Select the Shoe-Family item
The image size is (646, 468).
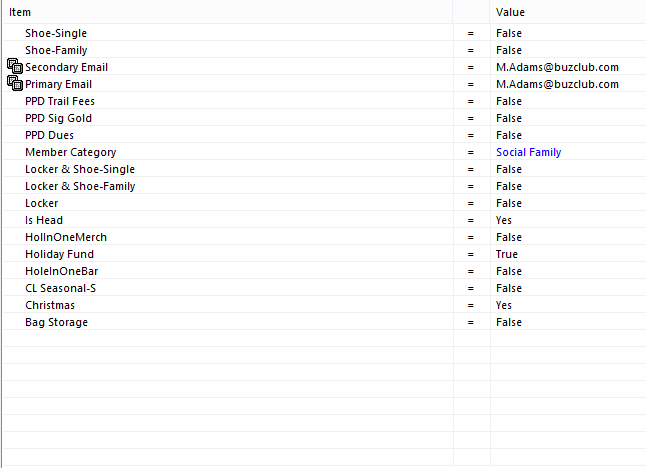point(56,50)
